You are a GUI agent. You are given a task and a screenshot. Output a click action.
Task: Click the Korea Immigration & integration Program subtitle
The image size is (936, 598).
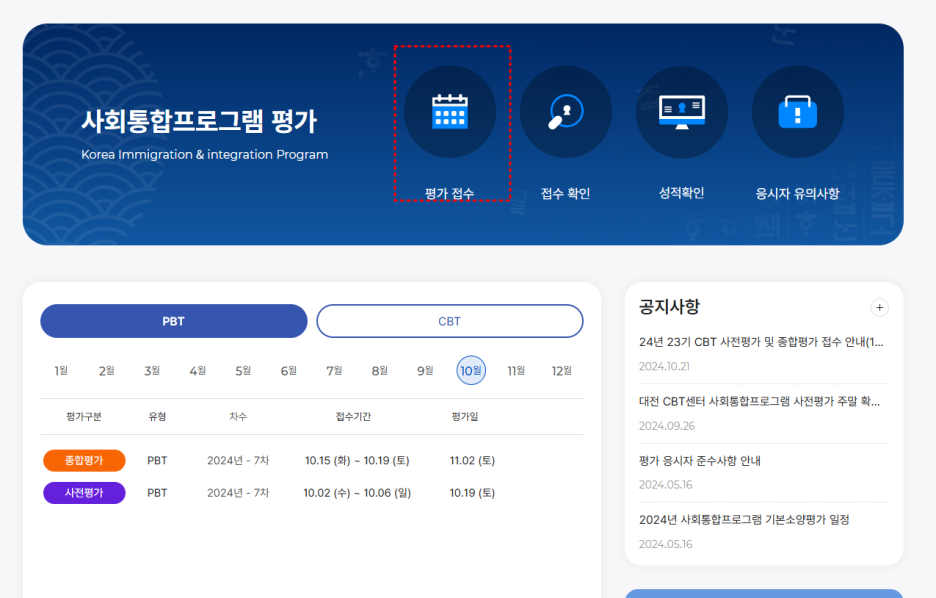(x=205, y=155)
